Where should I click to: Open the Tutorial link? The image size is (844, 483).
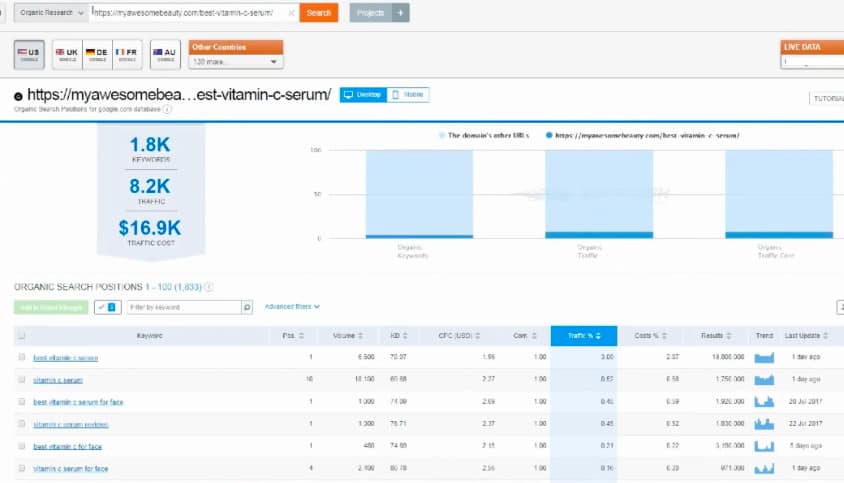828,99
